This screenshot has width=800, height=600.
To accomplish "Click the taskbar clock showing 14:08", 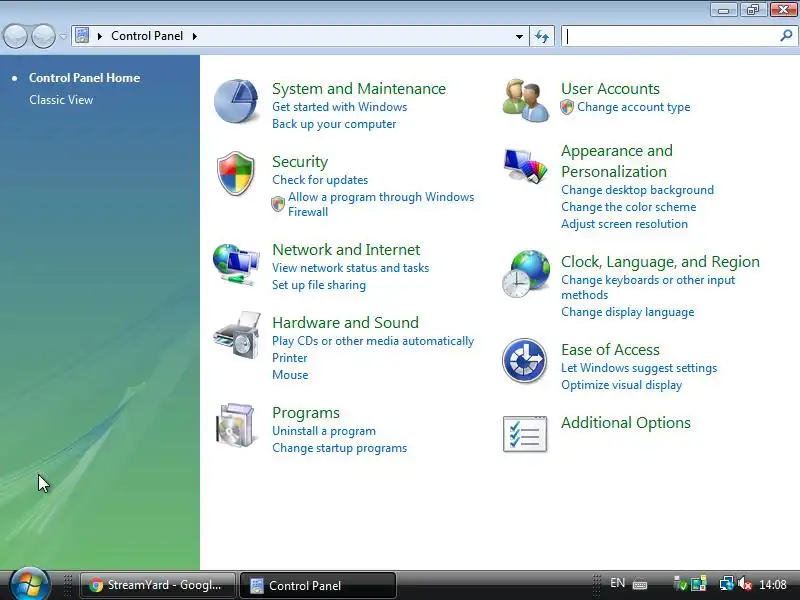I will [x=772, y=584].
